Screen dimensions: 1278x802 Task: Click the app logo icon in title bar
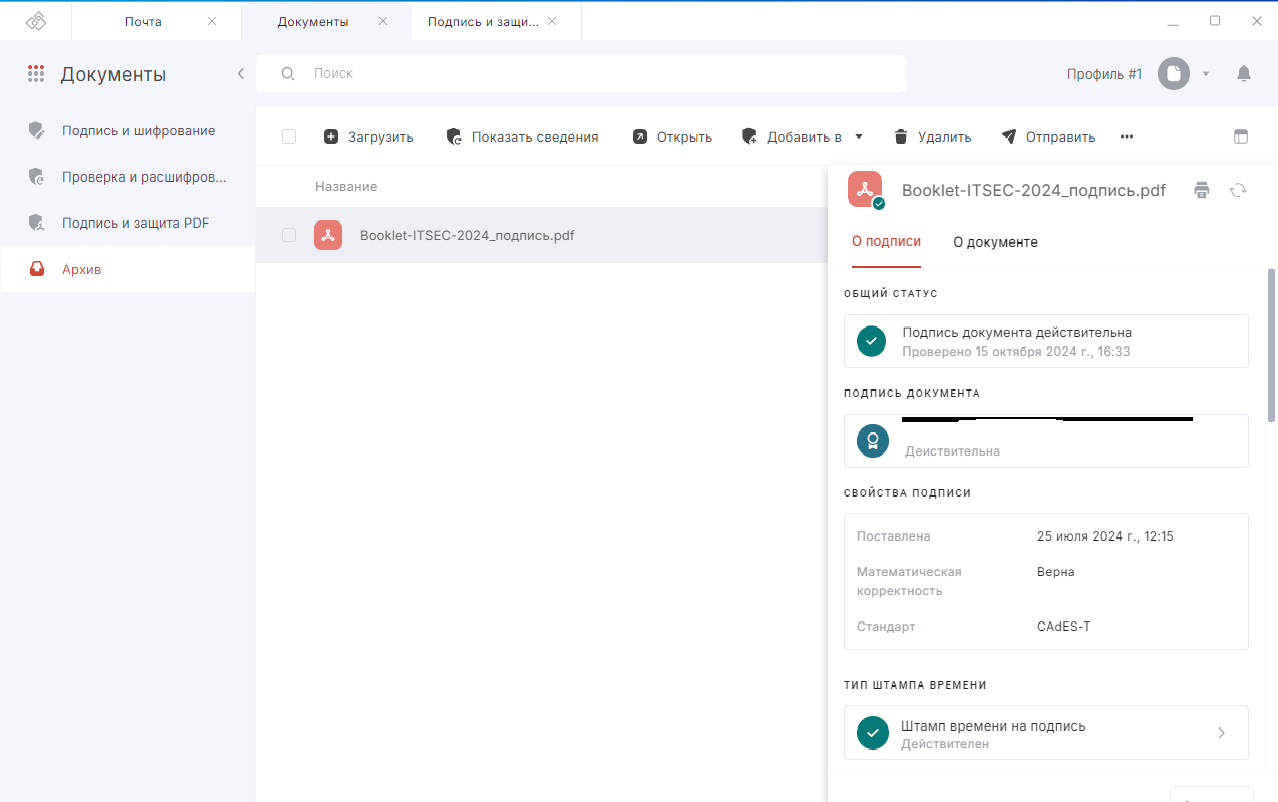coord(36,21)
